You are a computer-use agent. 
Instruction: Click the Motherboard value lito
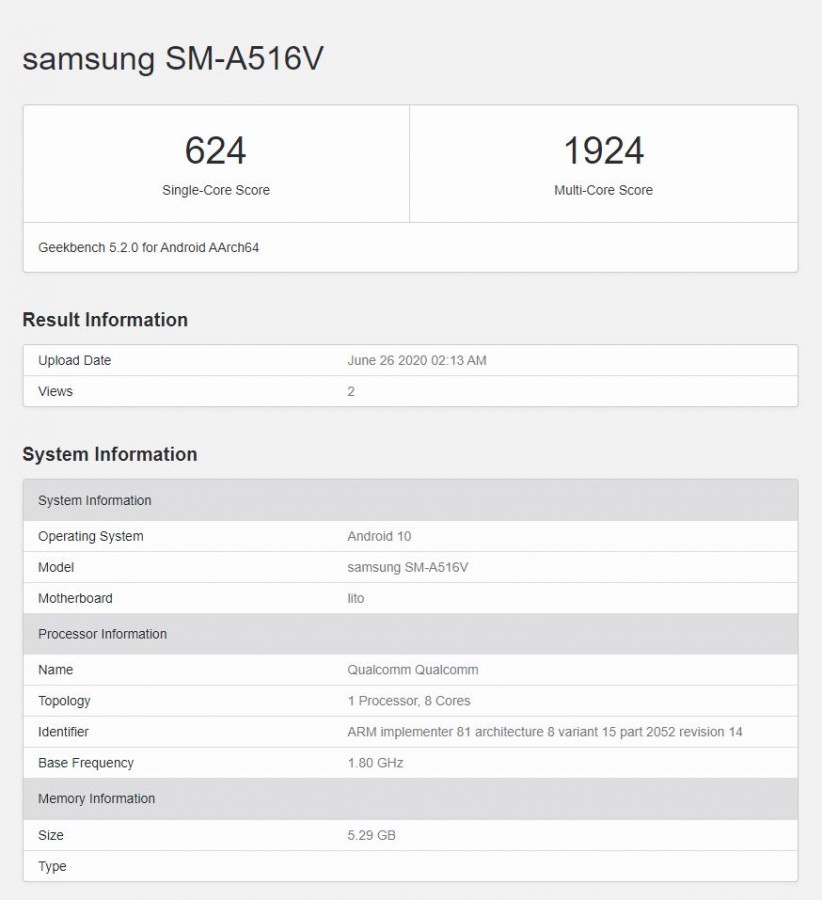click(x=356, y=598)
